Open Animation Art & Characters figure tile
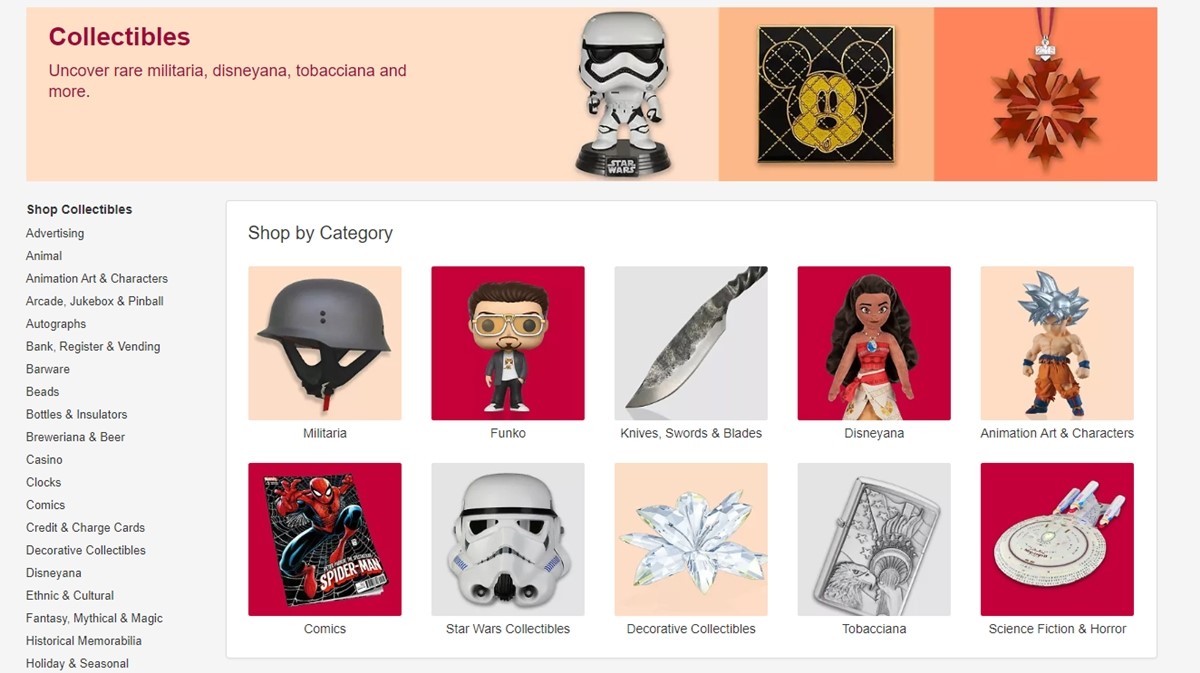1200x673 pixels. pyautogui.click(x=1057, y=343)
